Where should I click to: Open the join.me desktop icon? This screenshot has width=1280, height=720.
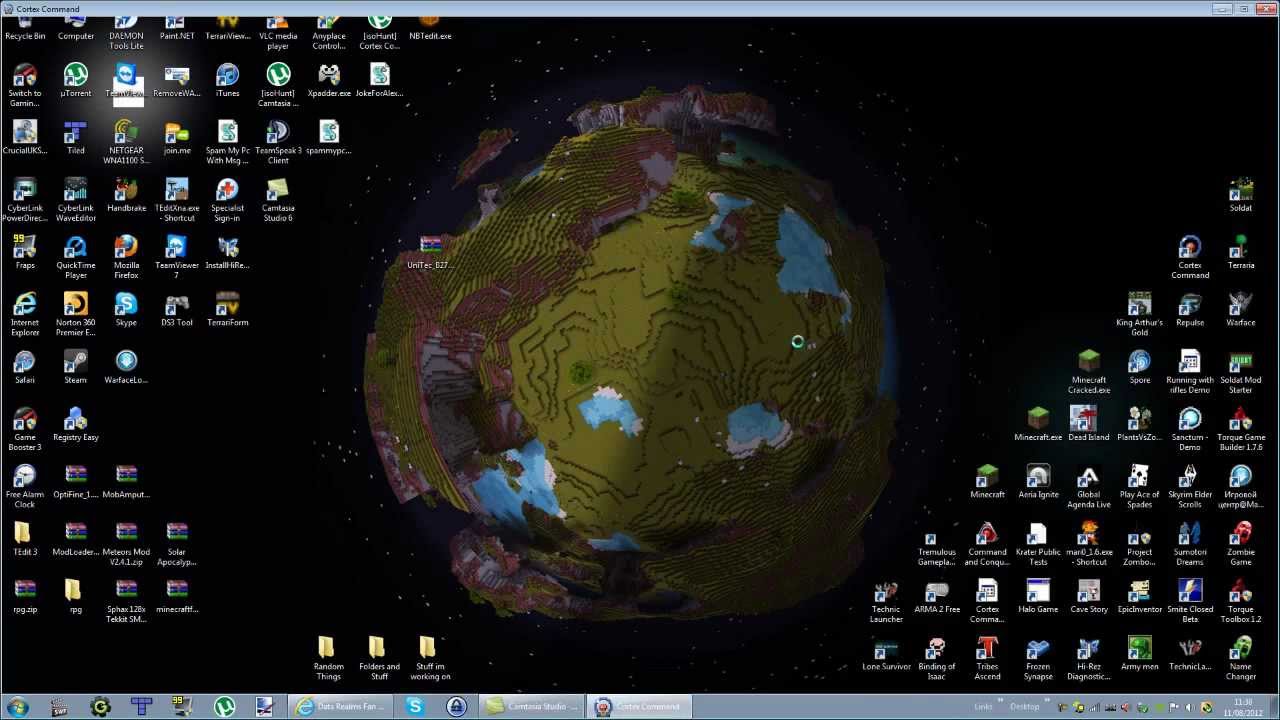click(x=177, y=137)
